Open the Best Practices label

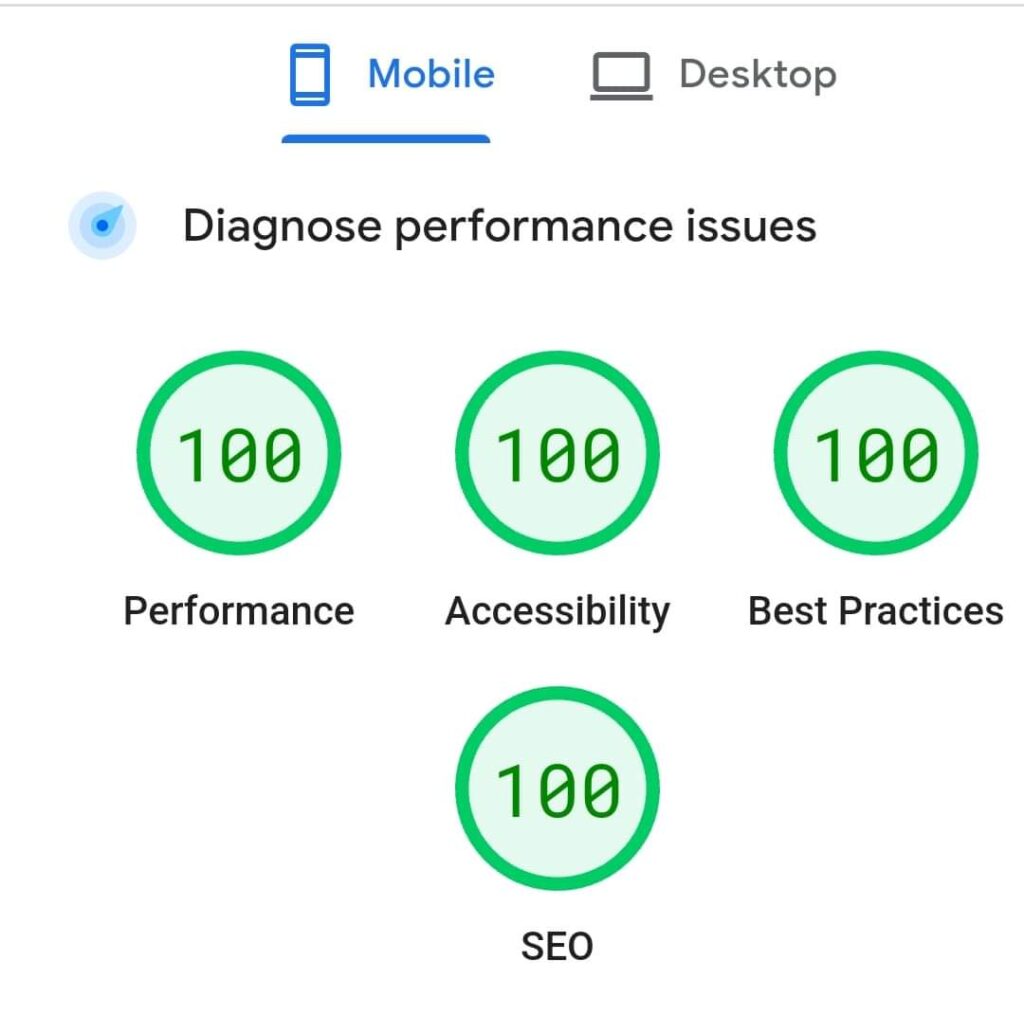875,611
